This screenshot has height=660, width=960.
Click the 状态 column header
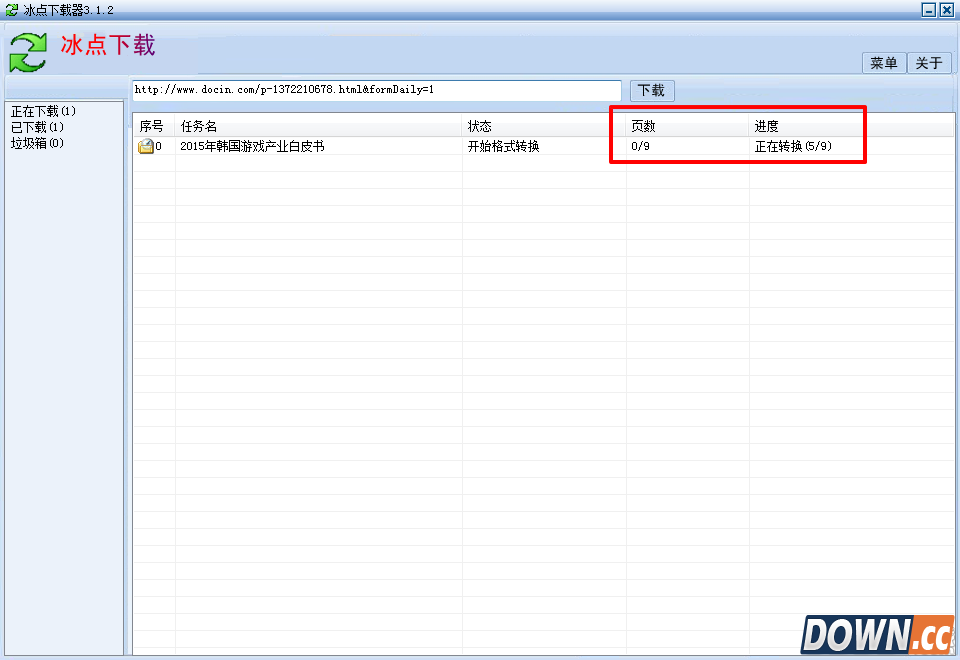tap(480, 126)
